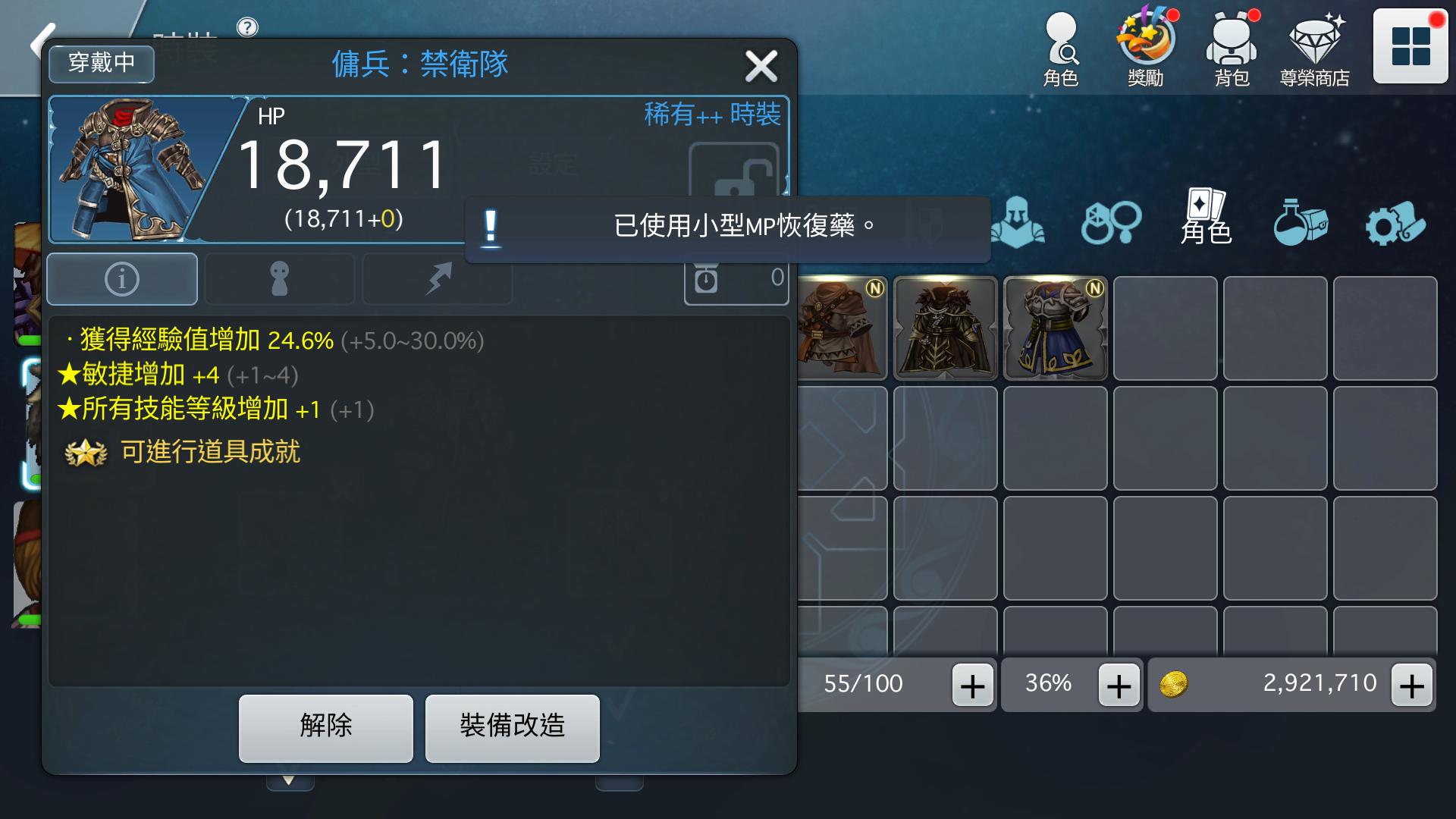Open the 尊榮商店 diamond shop
This screenshot has height=819, width=1456.
[1315, 49]
